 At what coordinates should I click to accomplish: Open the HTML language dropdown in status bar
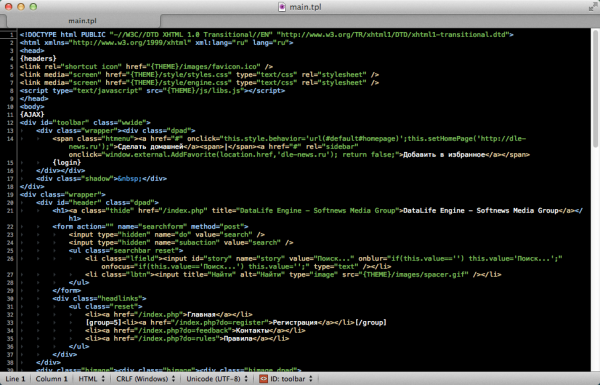click(x=91, y=379)
